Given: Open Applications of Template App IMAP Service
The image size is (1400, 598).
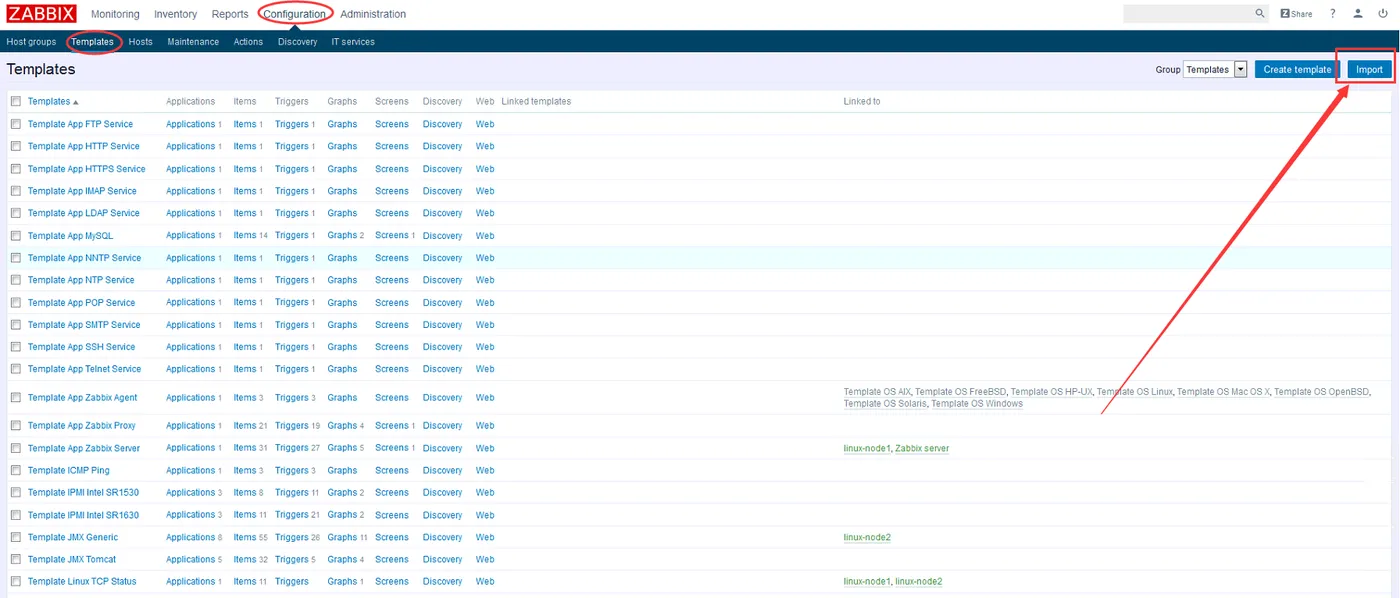Looking at the screenshot, I should [x=190, y=191].
